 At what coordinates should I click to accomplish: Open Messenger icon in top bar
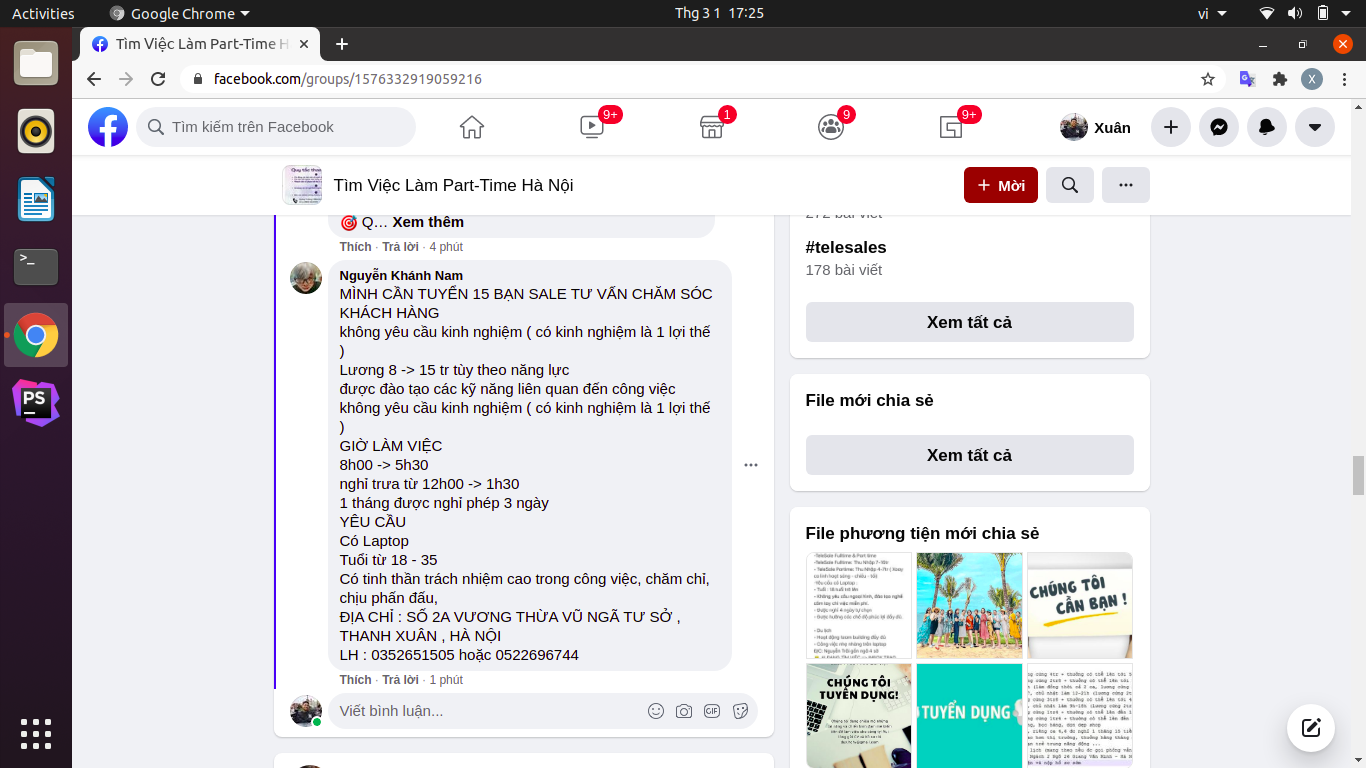pos(1219,127)
